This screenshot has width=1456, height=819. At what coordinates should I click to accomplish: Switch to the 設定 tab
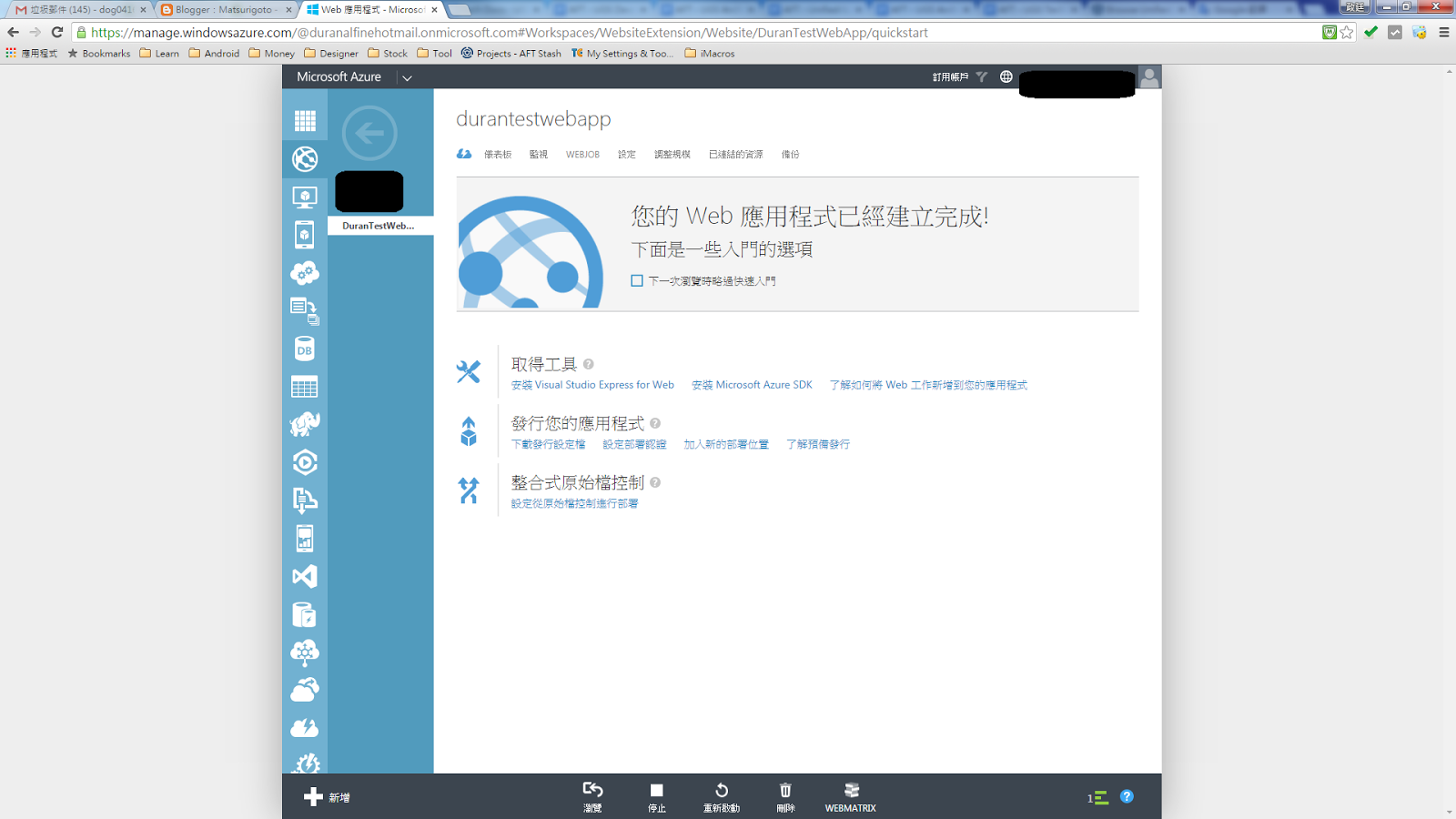tap(627, 155)
